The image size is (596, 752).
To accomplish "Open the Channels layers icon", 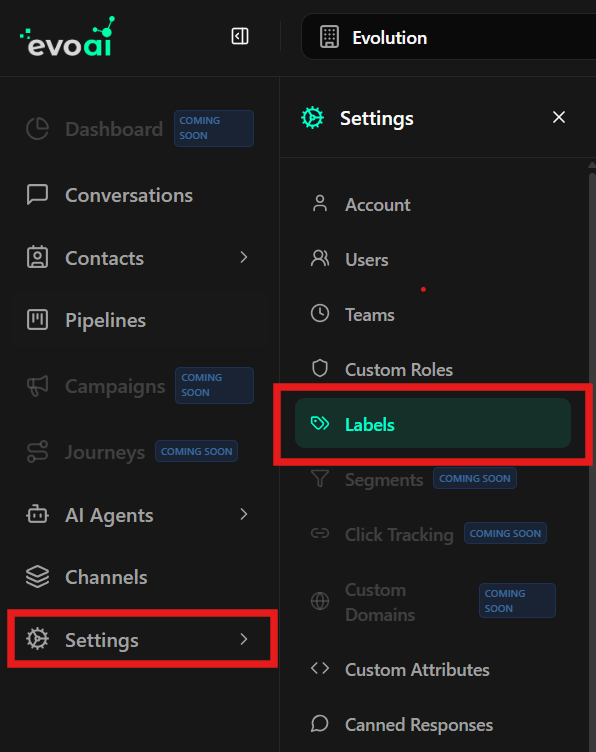I will coord(37,576).
